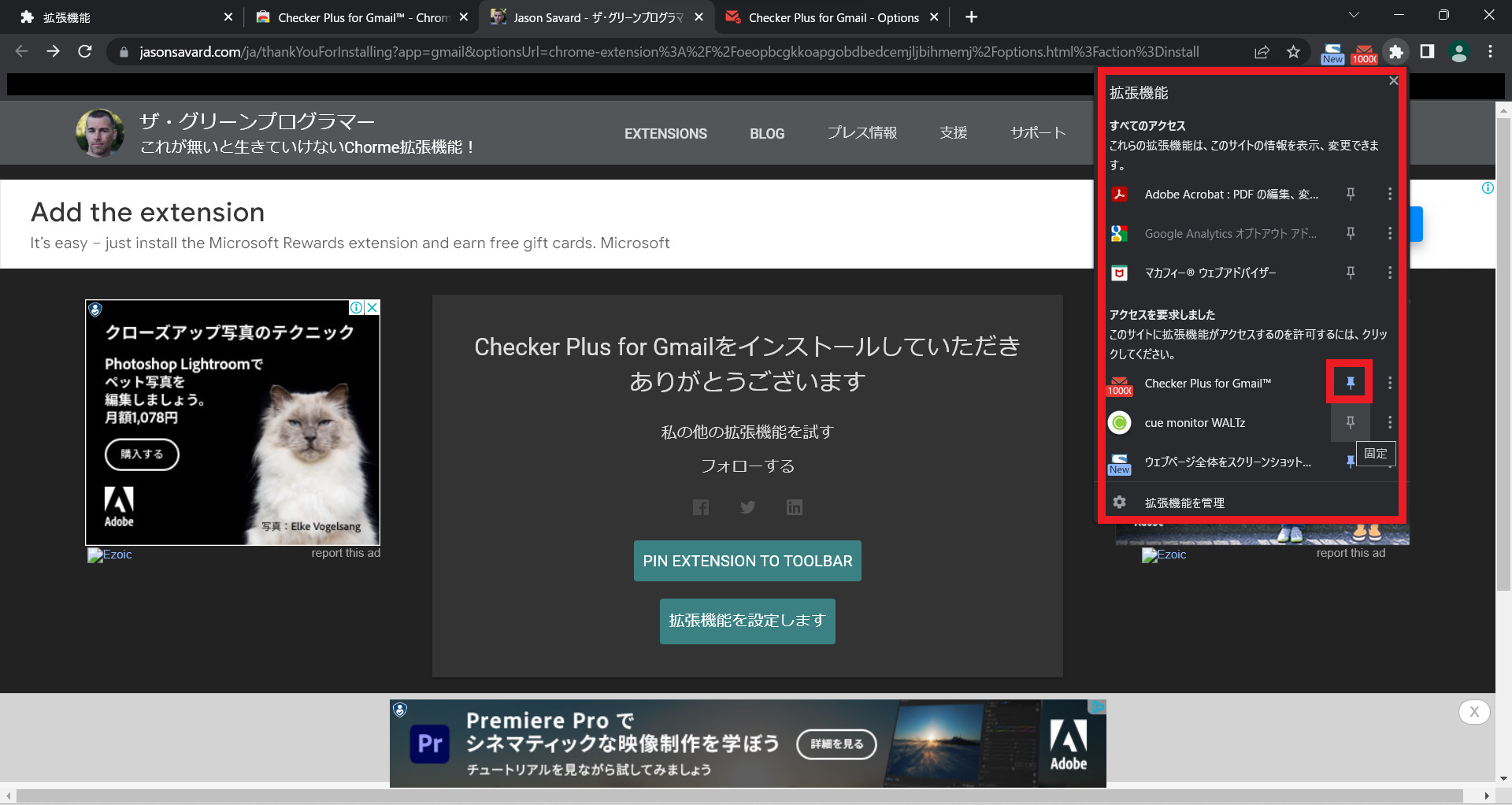Click the horizontal page scrollbar
1512x805 pixels.
[740, 796]
